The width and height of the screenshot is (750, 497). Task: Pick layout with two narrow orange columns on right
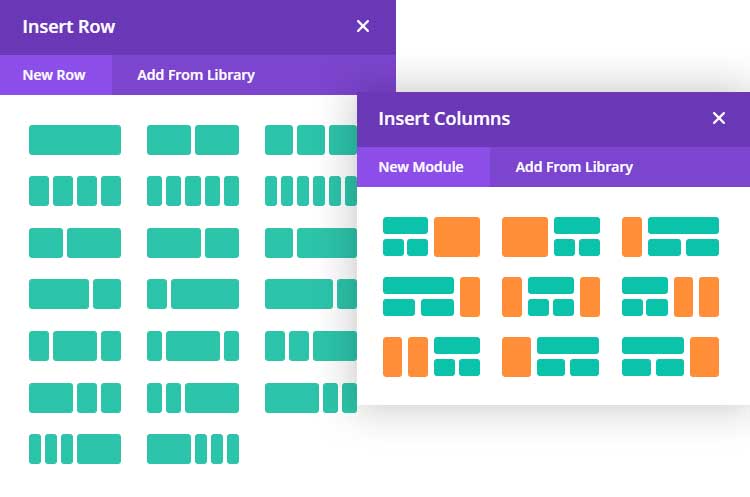point(670,297)
